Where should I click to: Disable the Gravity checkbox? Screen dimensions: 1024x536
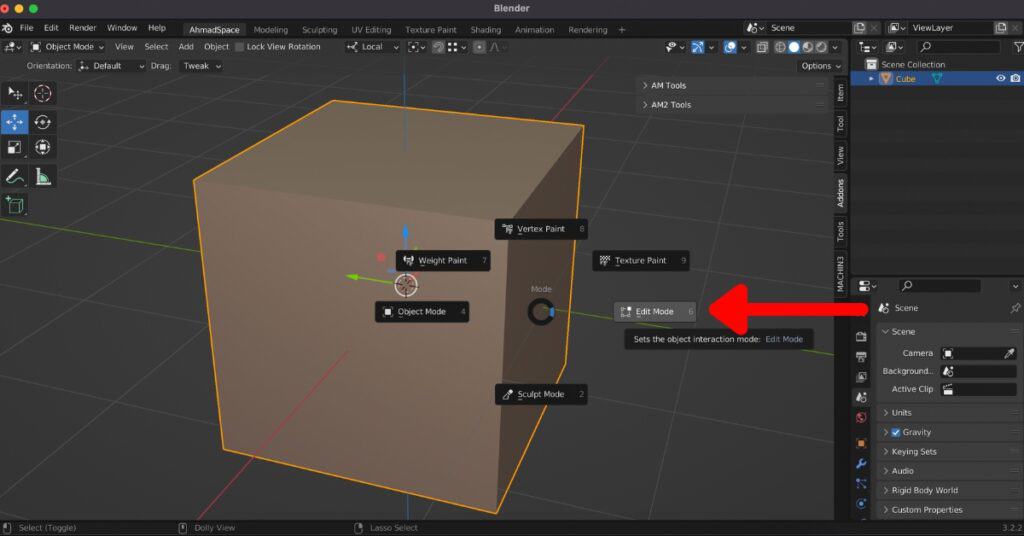tap(896, 432)
